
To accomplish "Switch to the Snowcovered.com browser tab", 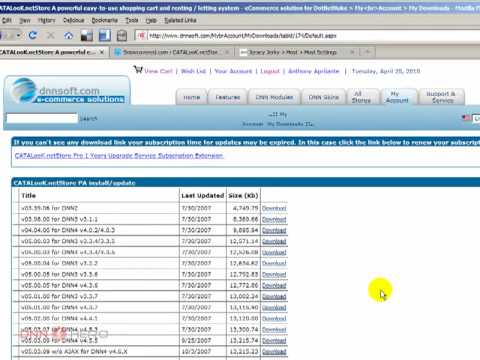I will (170, 52).
